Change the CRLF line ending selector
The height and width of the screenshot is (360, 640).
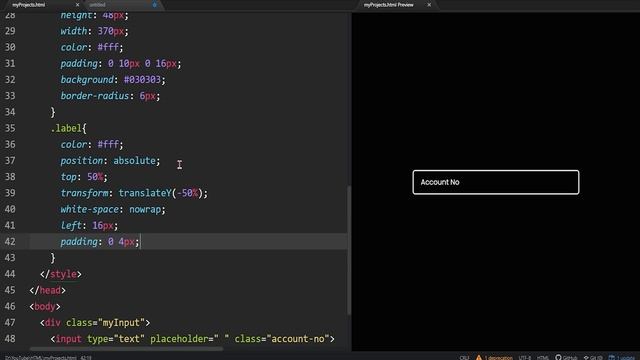pyautogui.click(x=464, y=358)
